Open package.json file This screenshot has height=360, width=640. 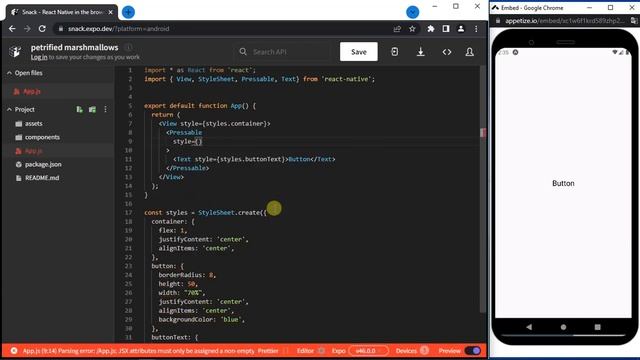pos(43,164)
